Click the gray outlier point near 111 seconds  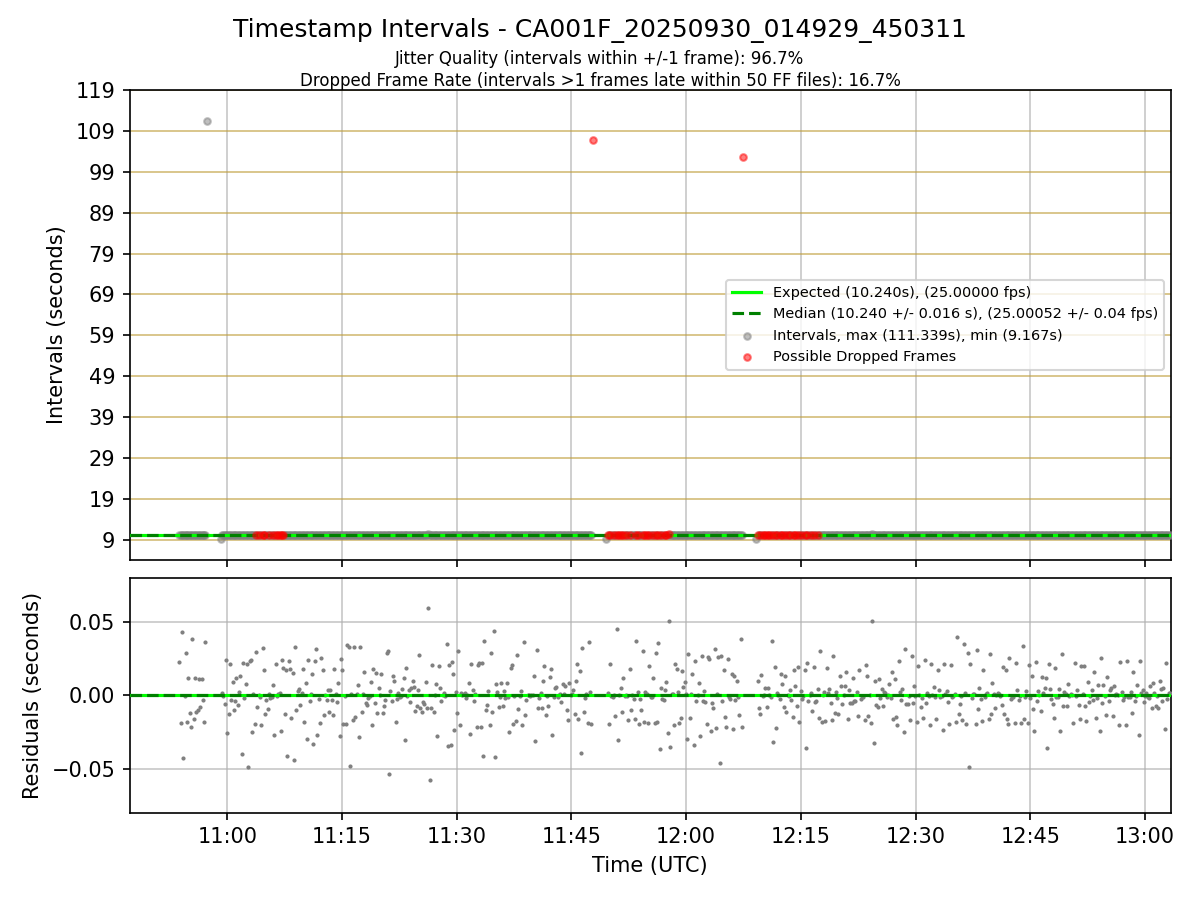point(207,121)
